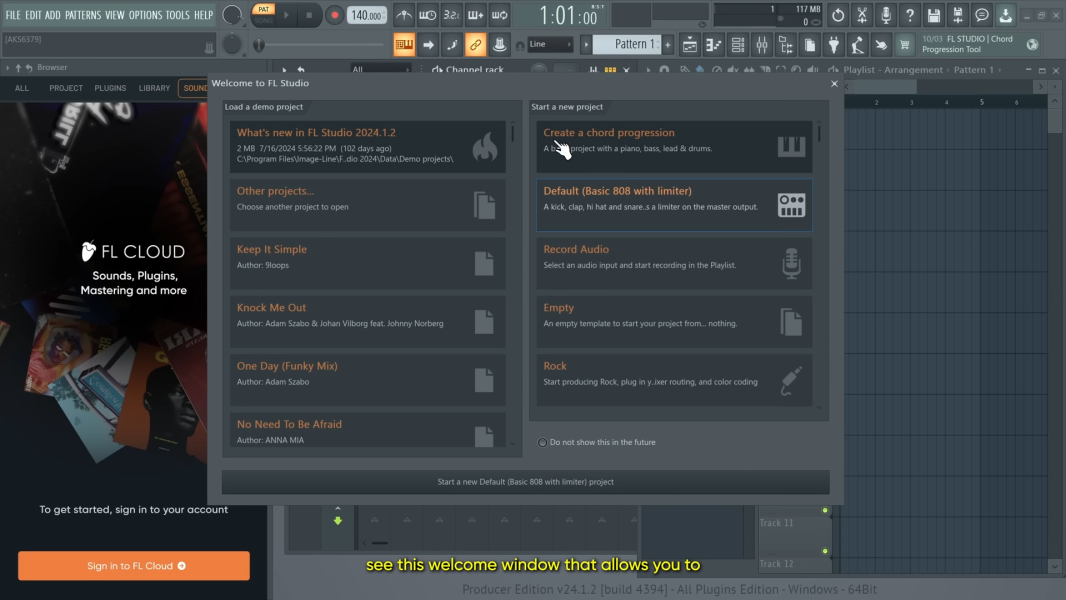1066x600 pixels.
Task: Close the Welcome to FL Studio dialog
Action: click(x=834, y=84)
